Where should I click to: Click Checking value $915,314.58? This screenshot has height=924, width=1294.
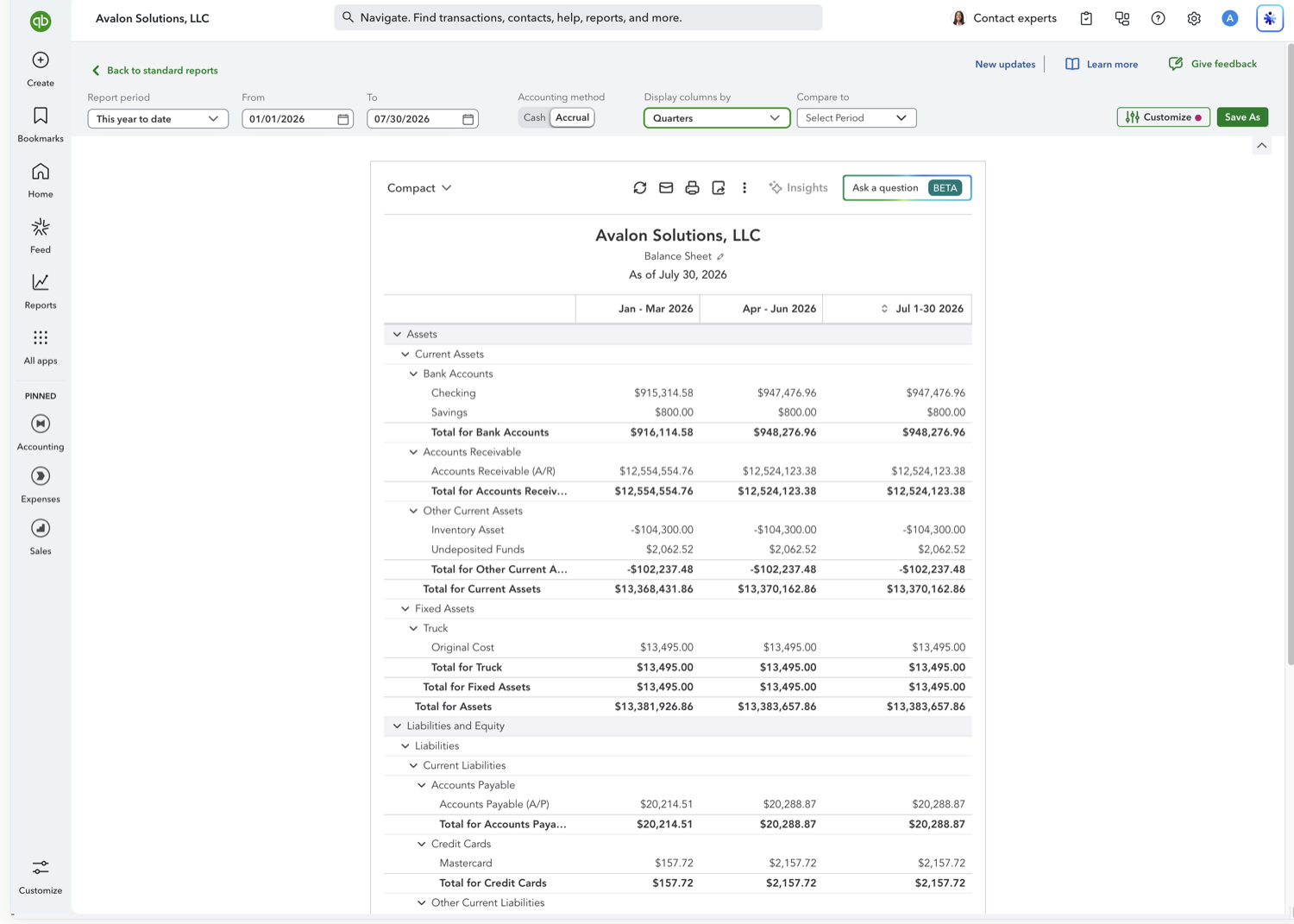tap(663, 393)
